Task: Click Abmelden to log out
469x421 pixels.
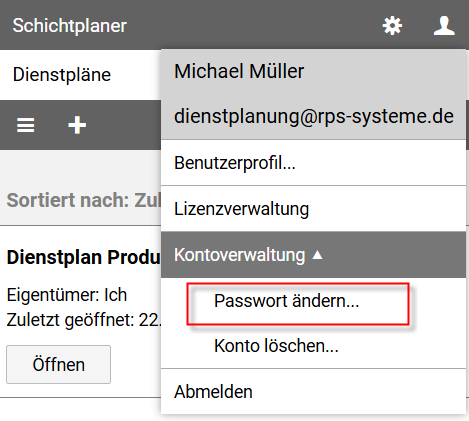Action: click(313, 392)
